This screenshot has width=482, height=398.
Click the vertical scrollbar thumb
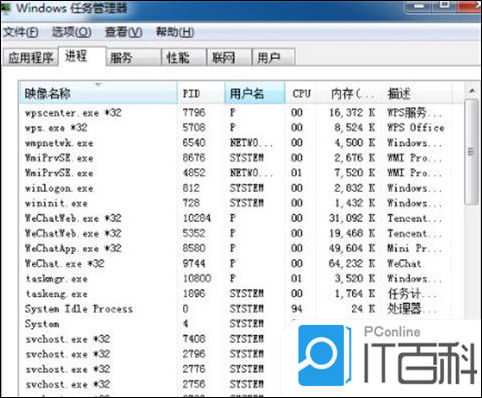tap(471, 152)
